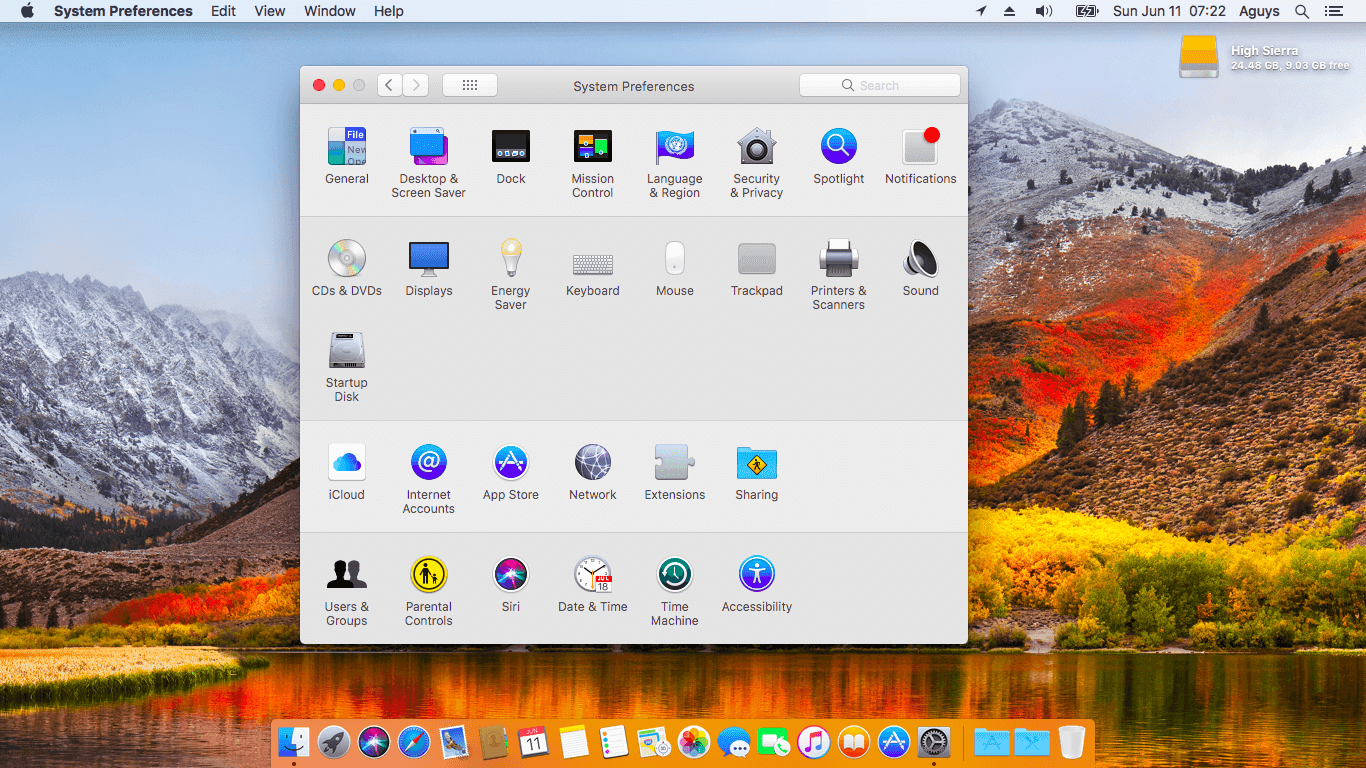Launch Launchpad from the Dock
The height and width of the screenshot is (768, 1366).
tap(334, 742)
